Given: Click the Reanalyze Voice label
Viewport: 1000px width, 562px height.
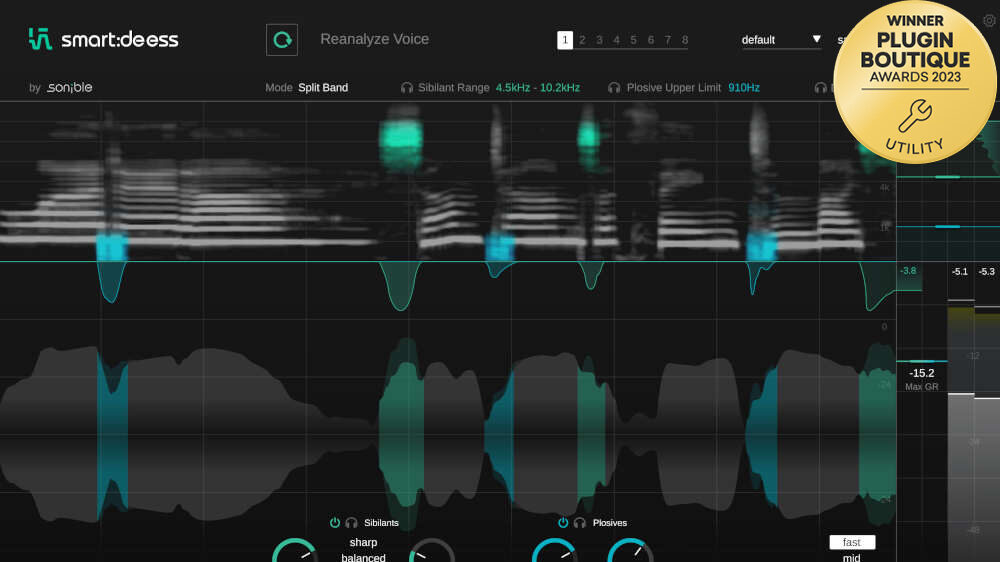Looking at the screenshot, I should (x=374, y=39).
